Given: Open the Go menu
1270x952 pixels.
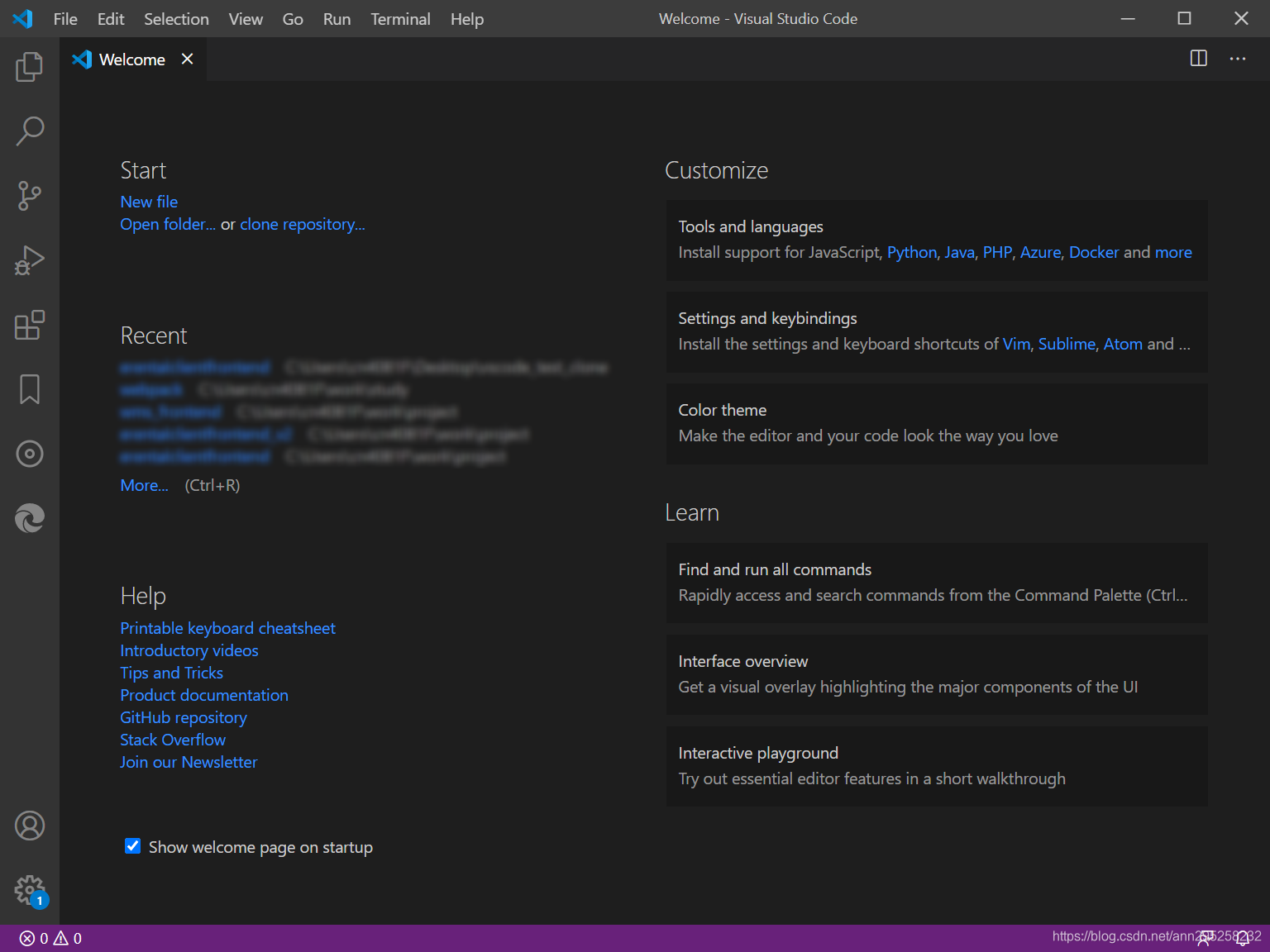Looking at the screenshot, I should [x=293, y=19].
